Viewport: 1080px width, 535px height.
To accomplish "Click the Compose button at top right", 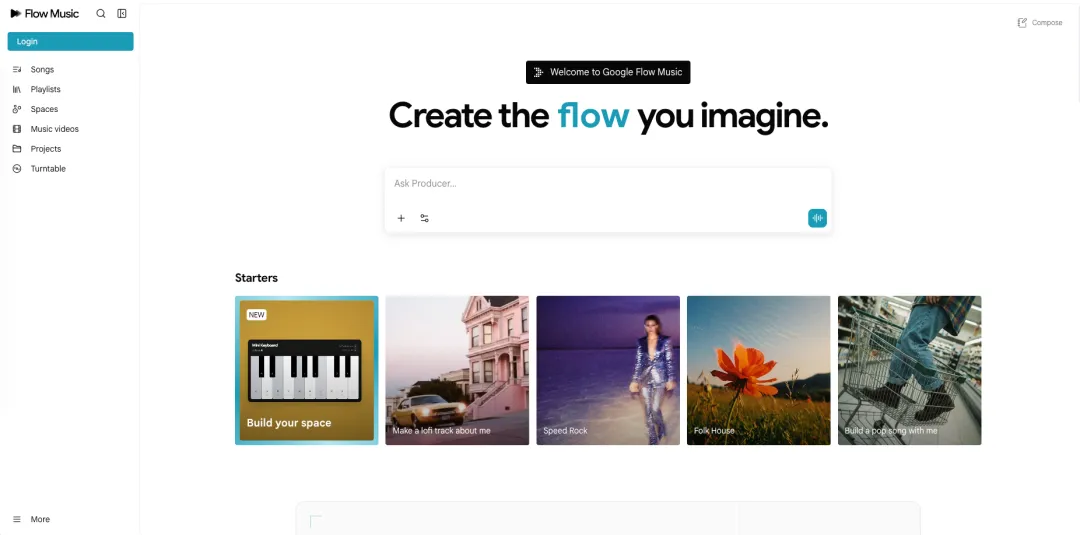I will [1040, 23].
